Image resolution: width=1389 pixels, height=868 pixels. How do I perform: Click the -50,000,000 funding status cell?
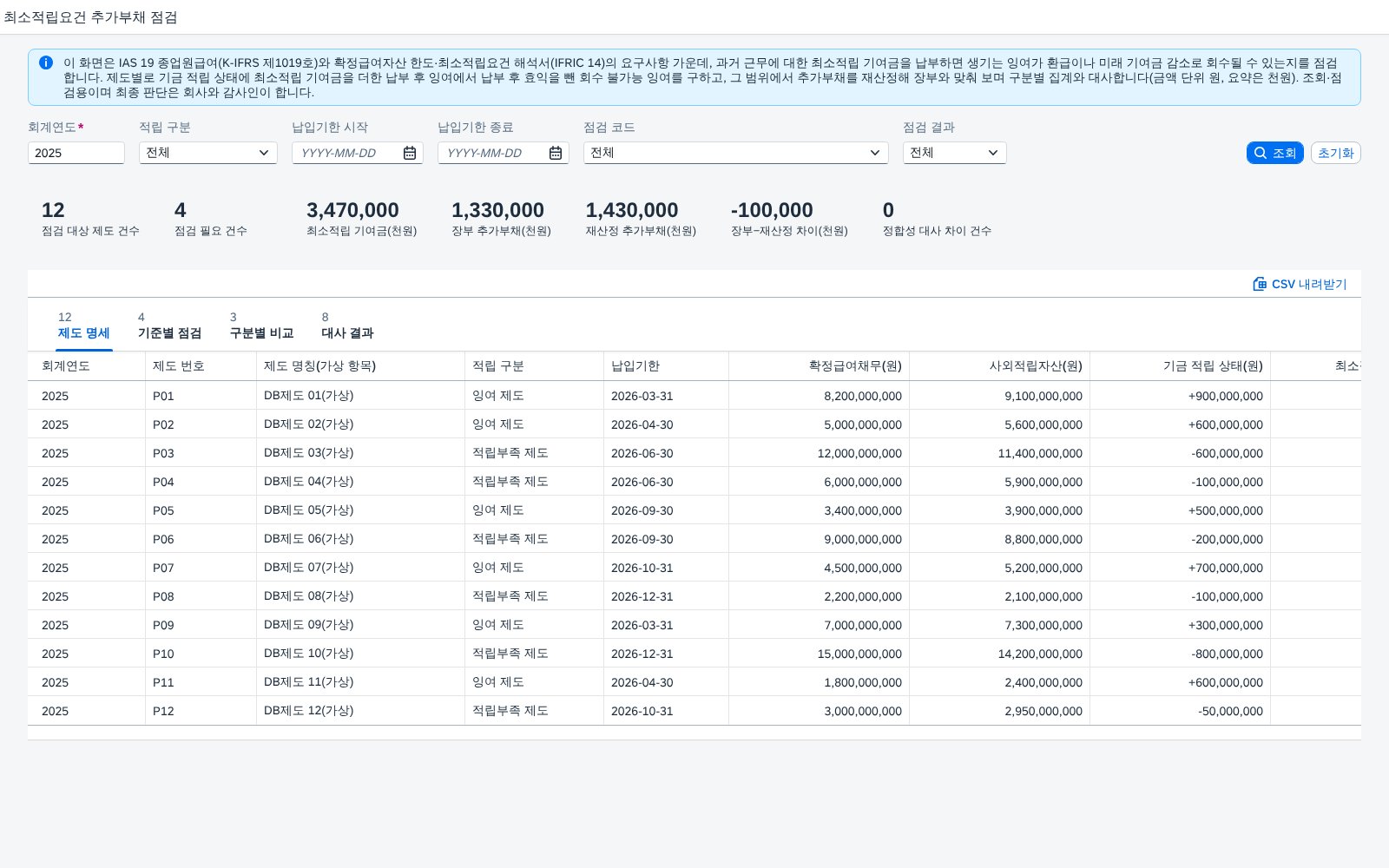(1231, 711)
